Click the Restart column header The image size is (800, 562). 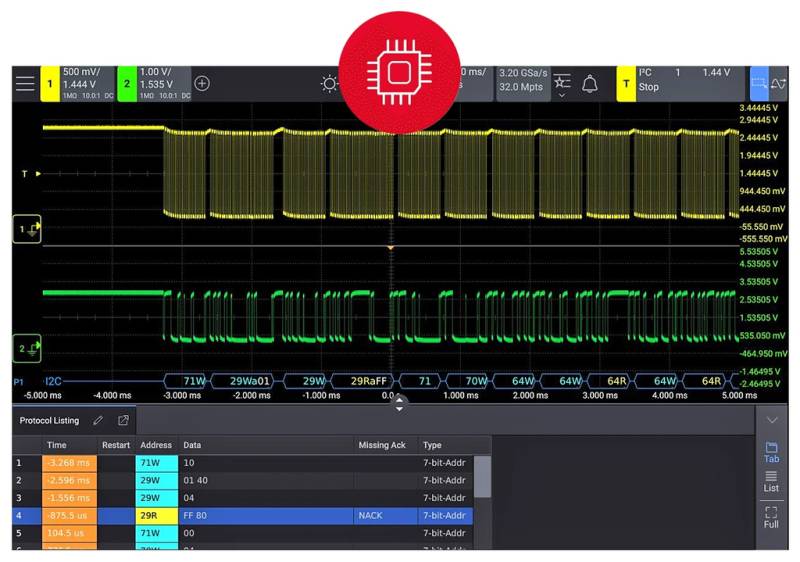tap(116, 445)
